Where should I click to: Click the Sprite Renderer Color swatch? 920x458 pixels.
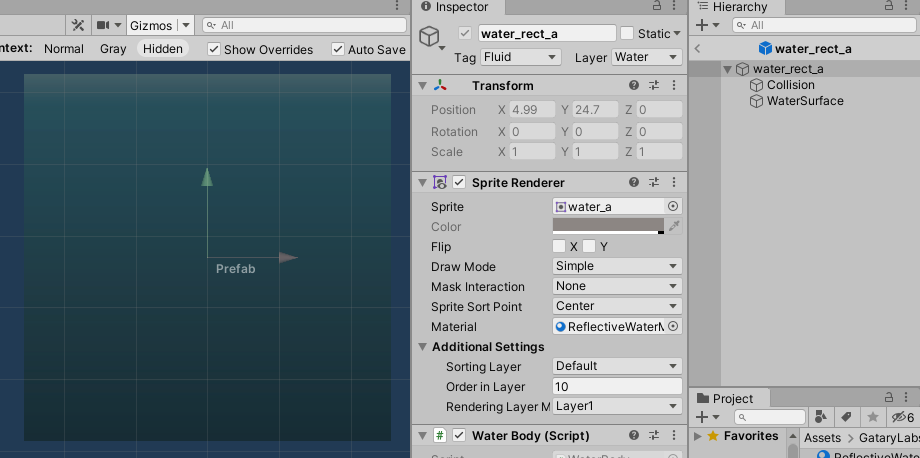(608, 227)
